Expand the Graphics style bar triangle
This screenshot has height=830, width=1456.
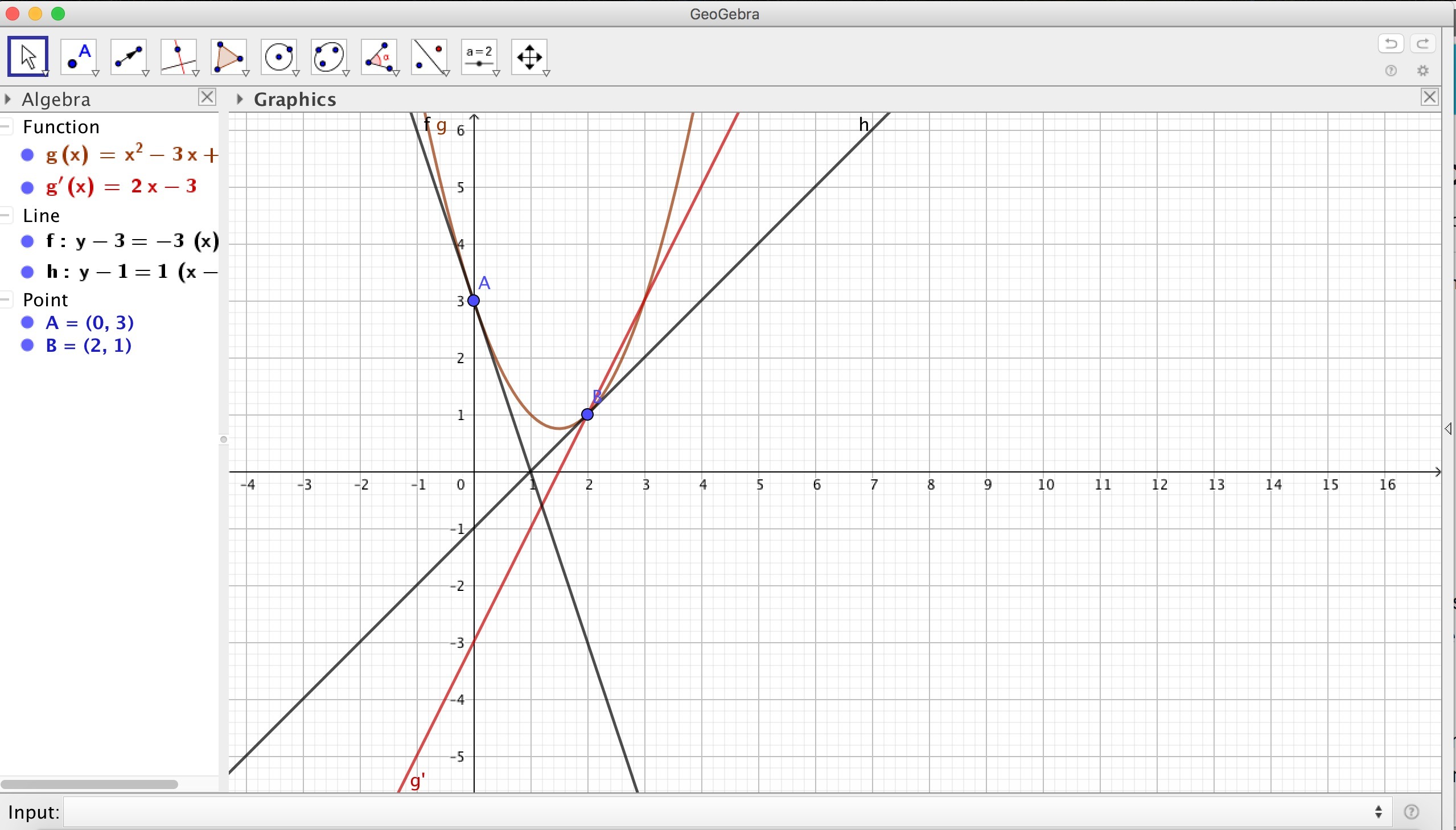click(240, 99)
